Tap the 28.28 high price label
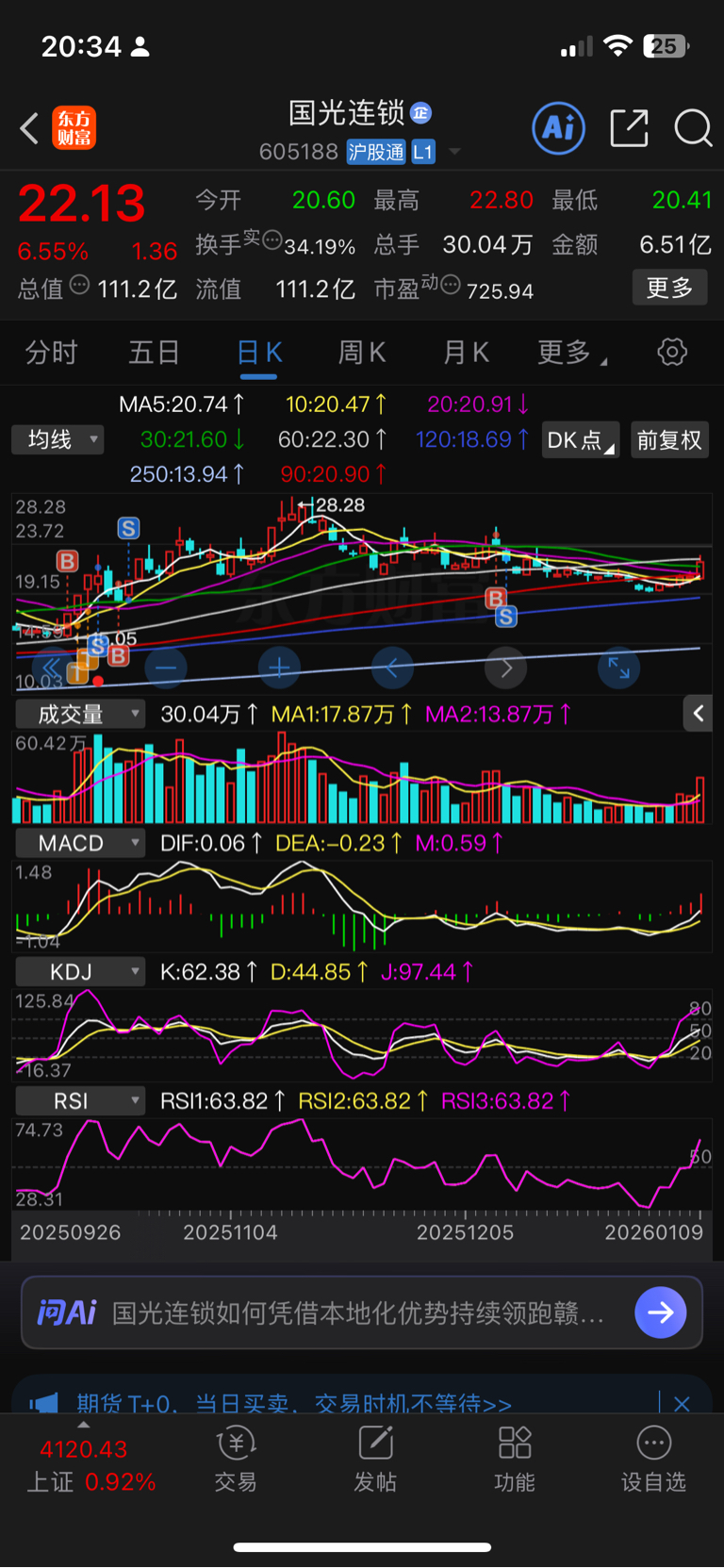Image resolution: width=724 pixels, height=1568 pixels. [339, 505]
